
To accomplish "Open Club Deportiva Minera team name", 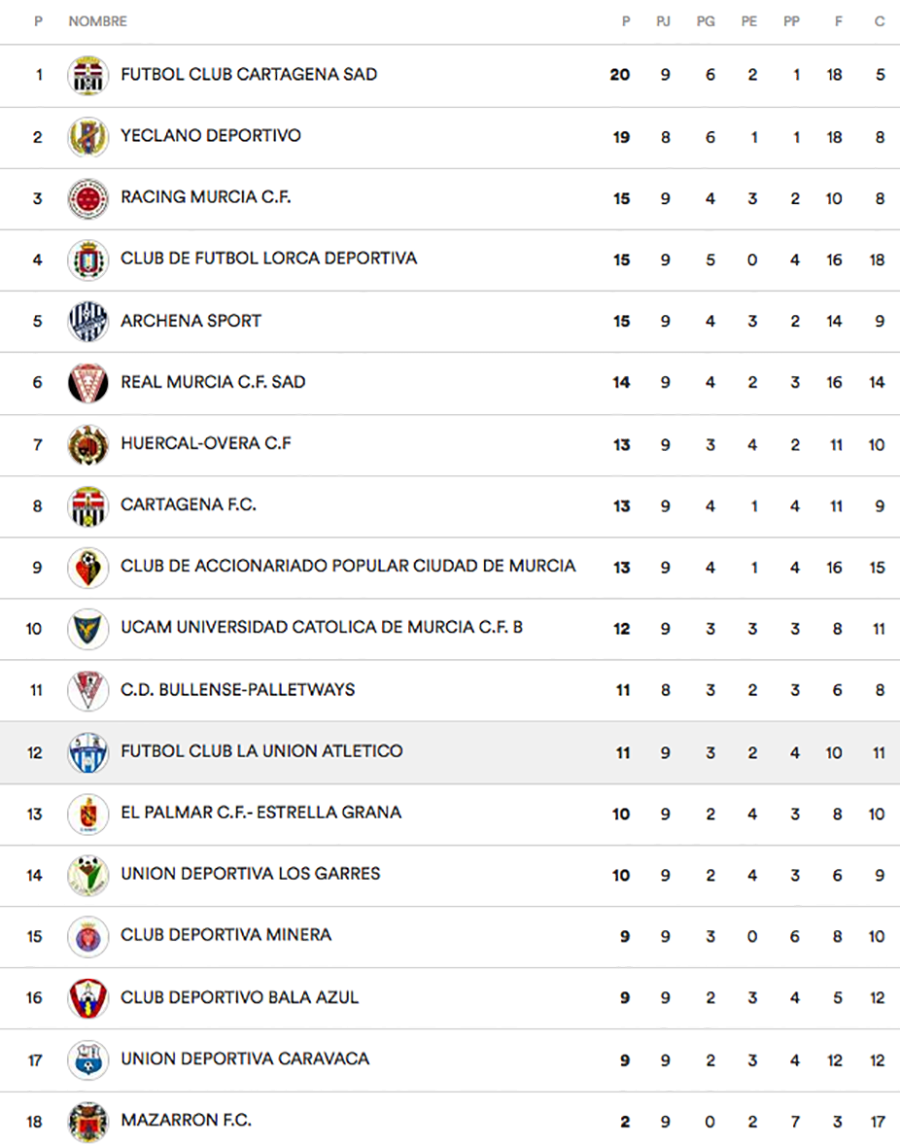I will point(226,936).
